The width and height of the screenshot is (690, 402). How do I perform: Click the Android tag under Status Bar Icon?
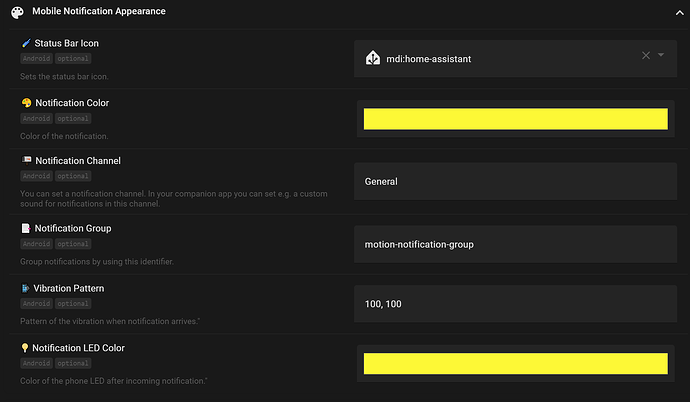(35, 59)
